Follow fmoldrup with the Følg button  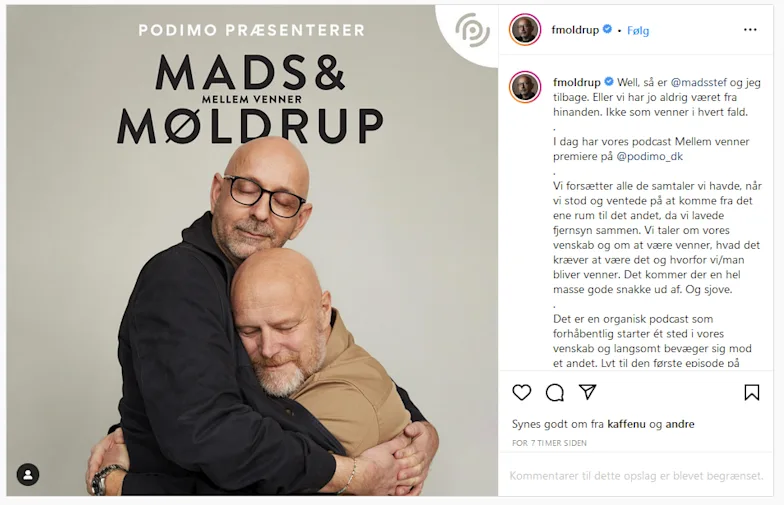pos(638,30)
